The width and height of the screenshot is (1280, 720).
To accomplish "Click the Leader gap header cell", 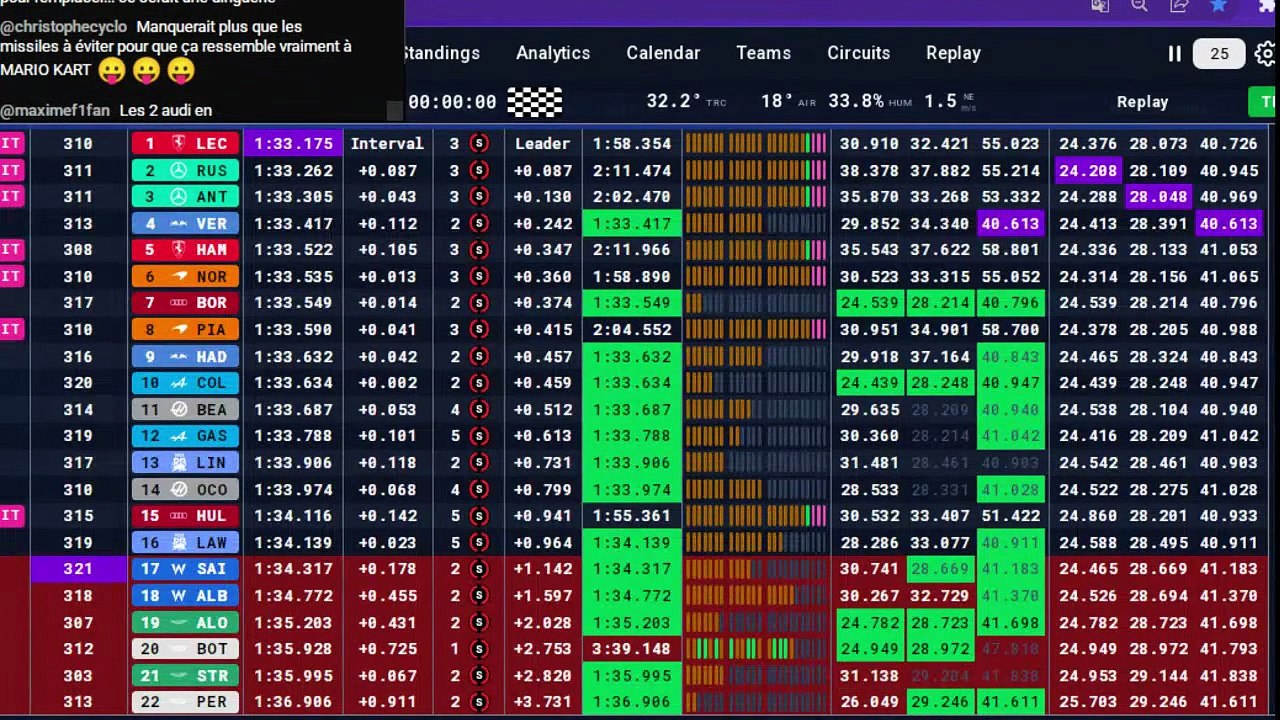I will pos(542,143).
